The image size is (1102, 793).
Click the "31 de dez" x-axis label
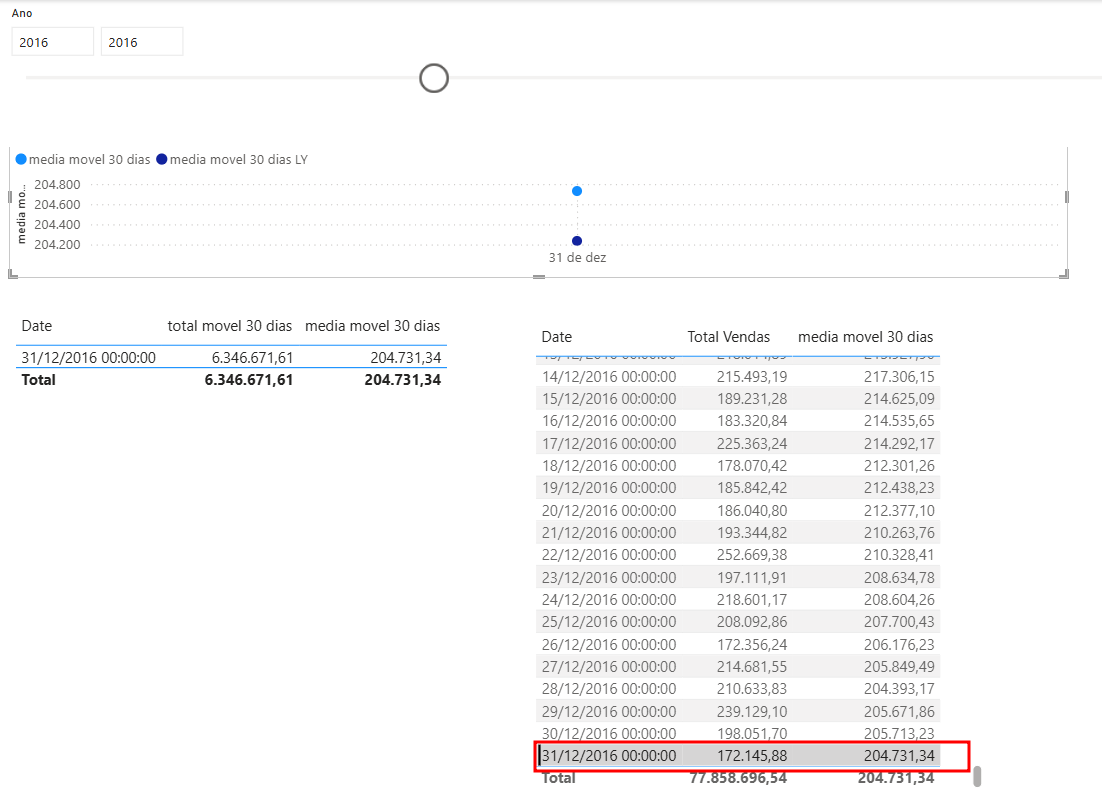576,257
